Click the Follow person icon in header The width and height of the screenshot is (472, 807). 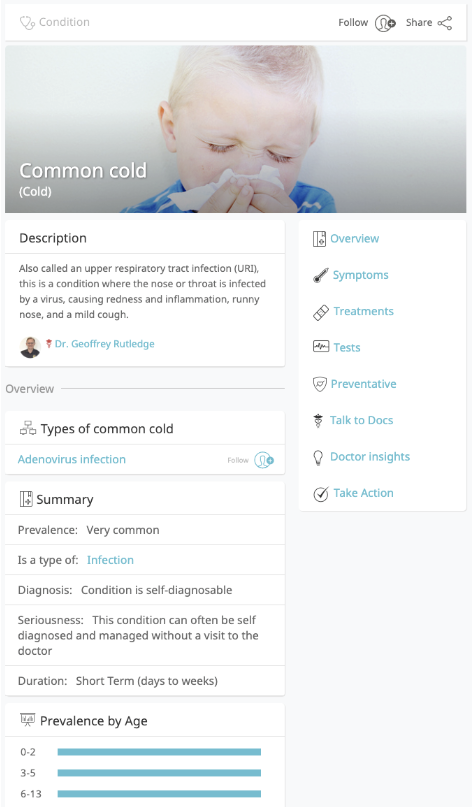(x=385, y=23)
